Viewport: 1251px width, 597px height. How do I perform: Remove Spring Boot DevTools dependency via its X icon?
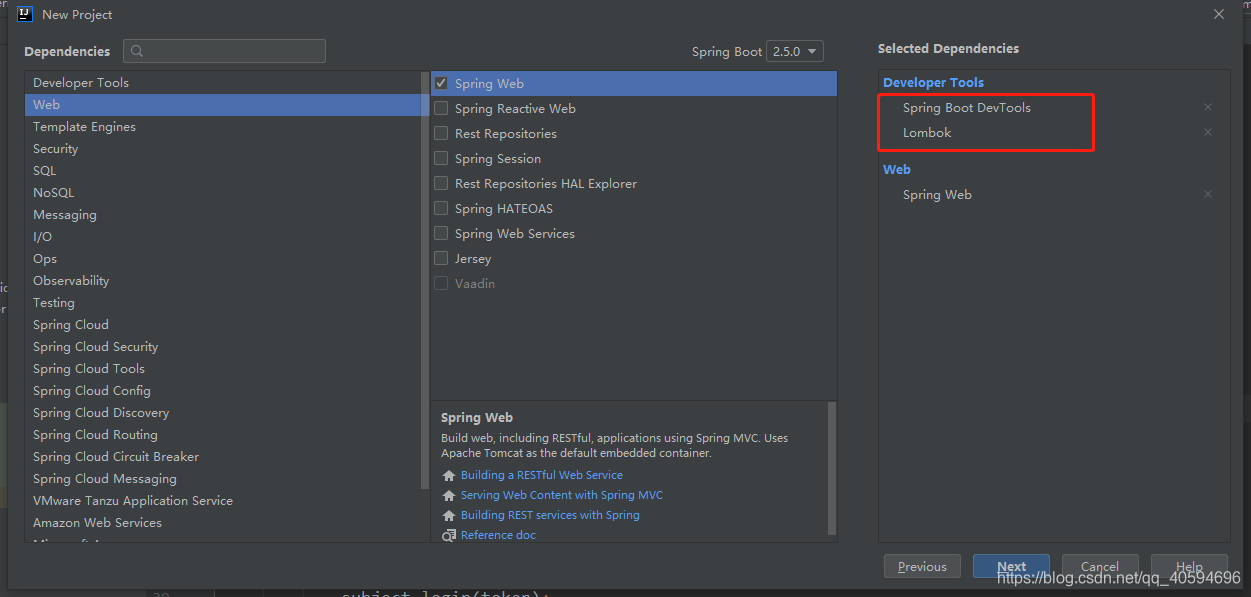point(1208,107)
